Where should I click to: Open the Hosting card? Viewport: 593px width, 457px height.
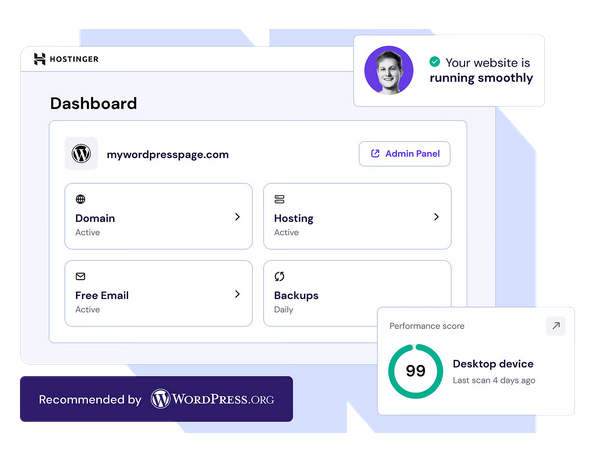[357, 216]
